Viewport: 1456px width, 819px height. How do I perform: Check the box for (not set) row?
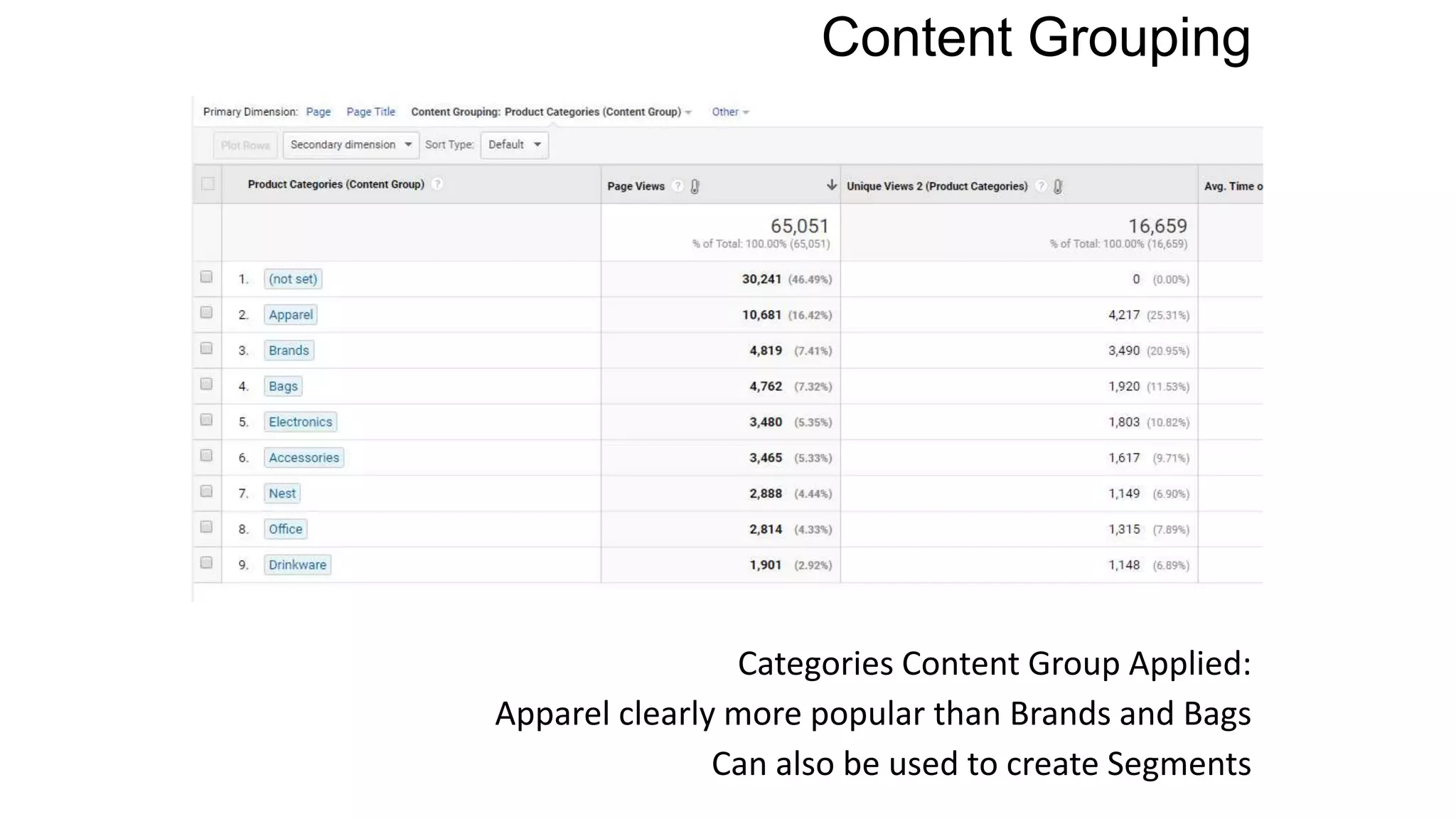[206, 277]
